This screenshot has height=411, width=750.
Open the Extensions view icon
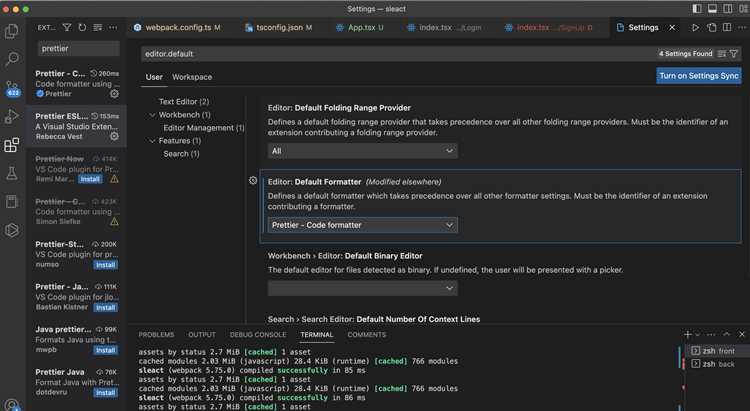(11, 144)
